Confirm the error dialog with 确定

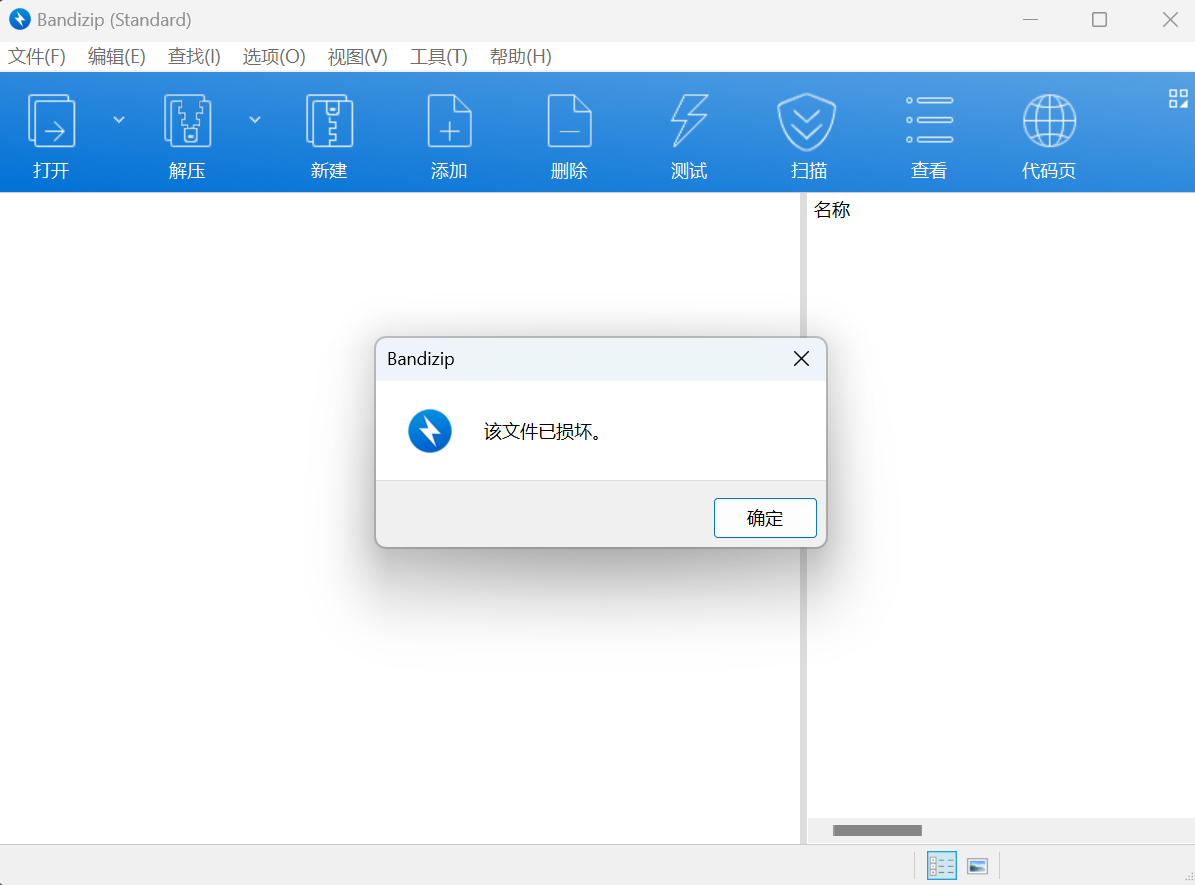[x=765, y=518]
